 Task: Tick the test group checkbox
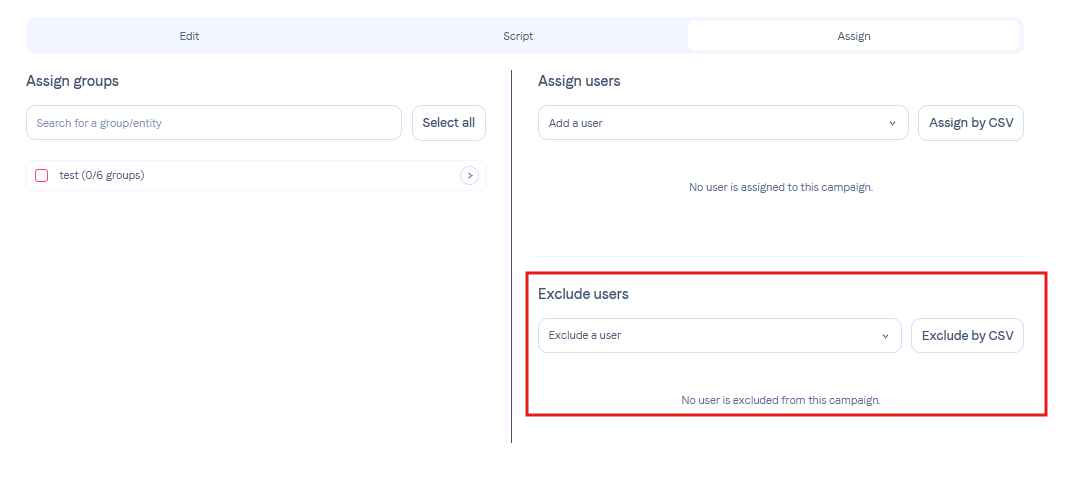pyautogui.click(x=42, y=176)
